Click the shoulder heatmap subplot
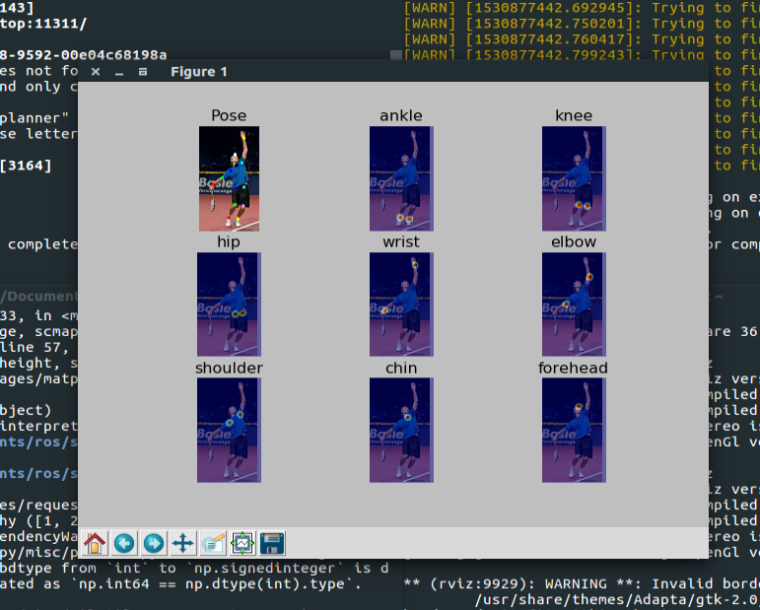The height and width of the screenshot is (610, 760). pos(229,430)
